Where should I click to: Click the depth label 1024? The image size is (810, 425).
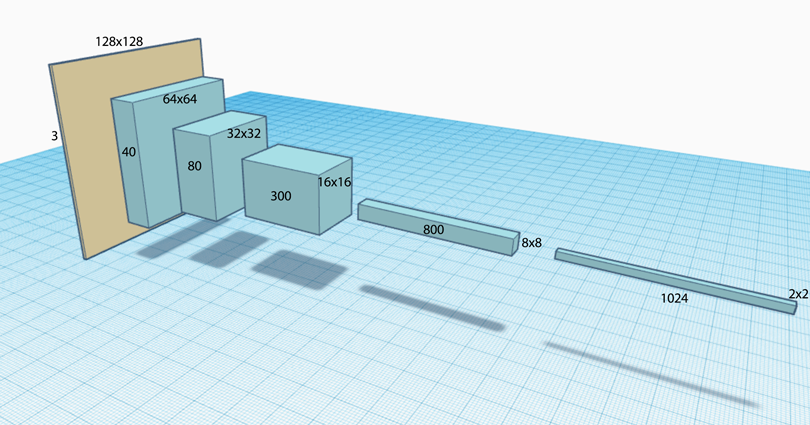click(x=675, y=298)
